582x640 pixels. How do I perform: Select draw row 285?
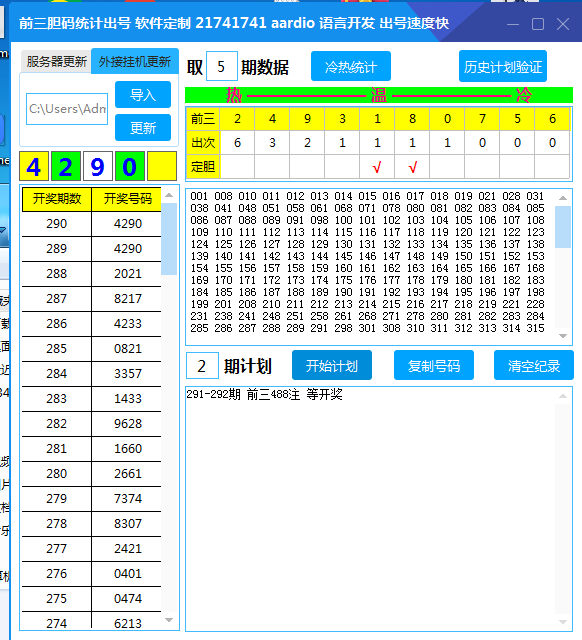point(91,349)
